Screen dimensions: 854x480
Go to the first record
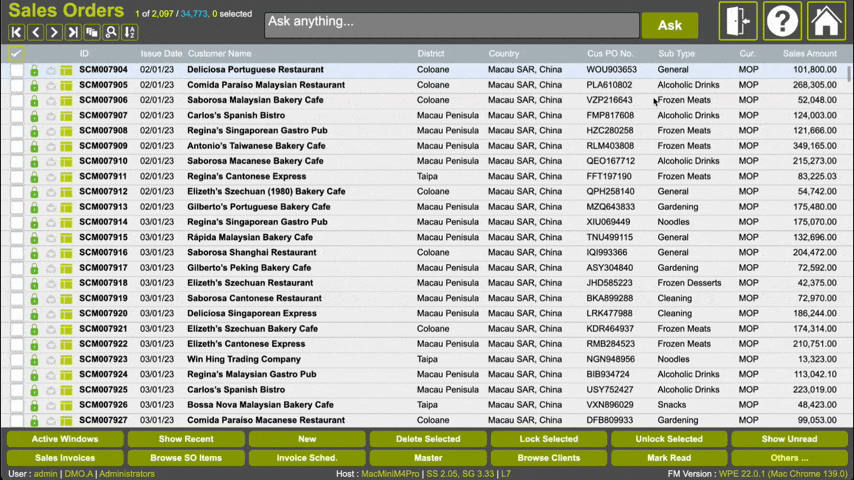17,33
